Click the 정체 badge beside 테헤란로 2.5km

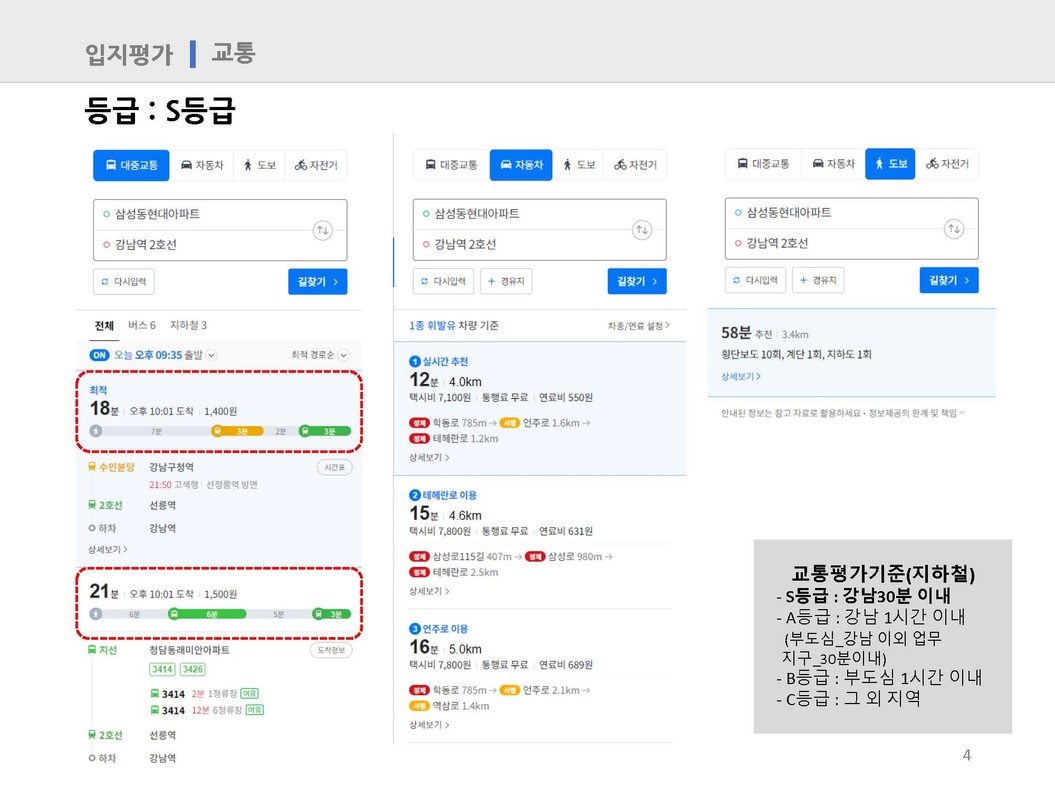point(419,572)
